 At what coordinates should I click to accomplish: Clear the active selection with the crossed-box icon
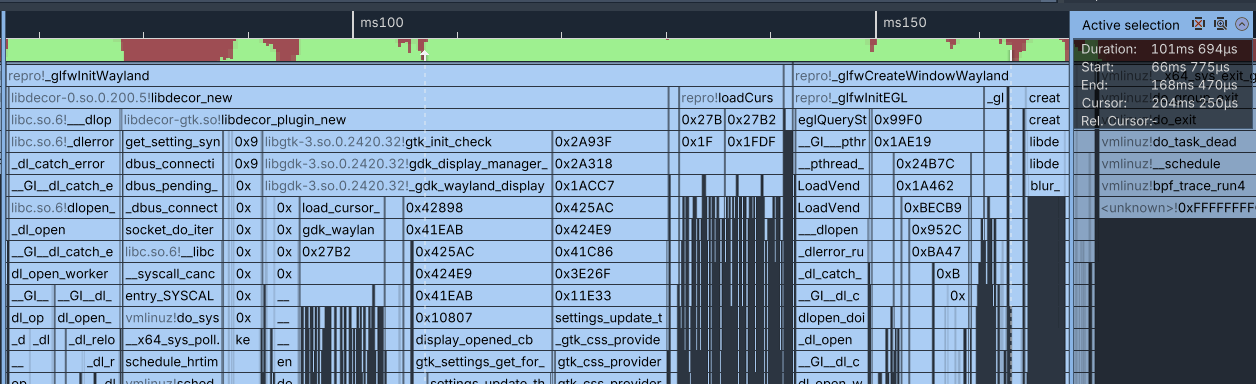[x=1198, y=24]
